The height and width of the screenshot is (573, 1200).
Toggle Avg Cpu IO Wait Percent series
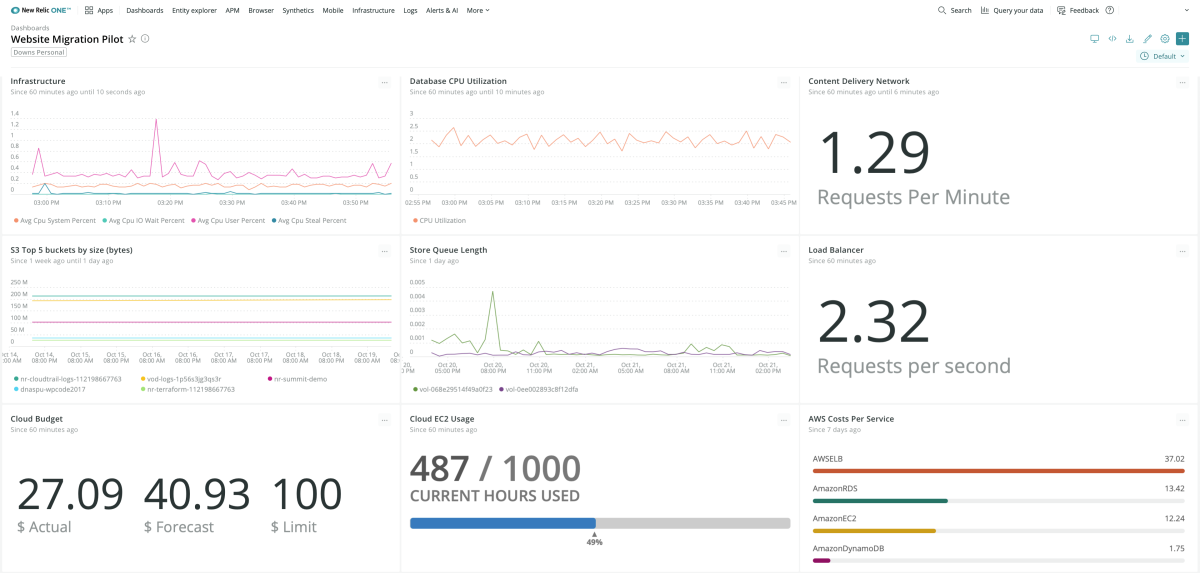[143, 220]
